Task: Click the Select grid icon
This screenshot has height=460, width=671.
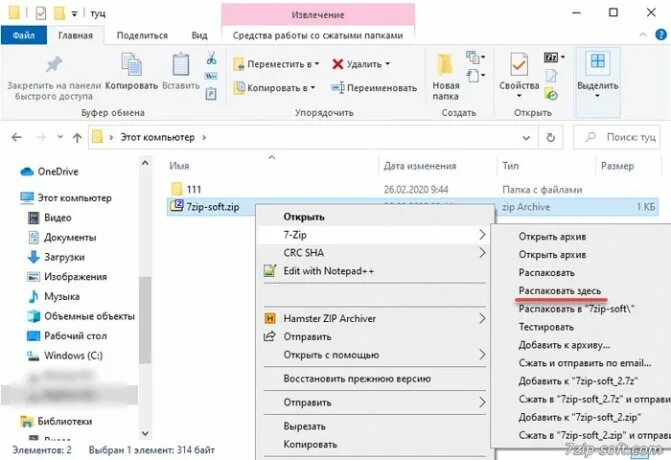Action: (597, 61)
